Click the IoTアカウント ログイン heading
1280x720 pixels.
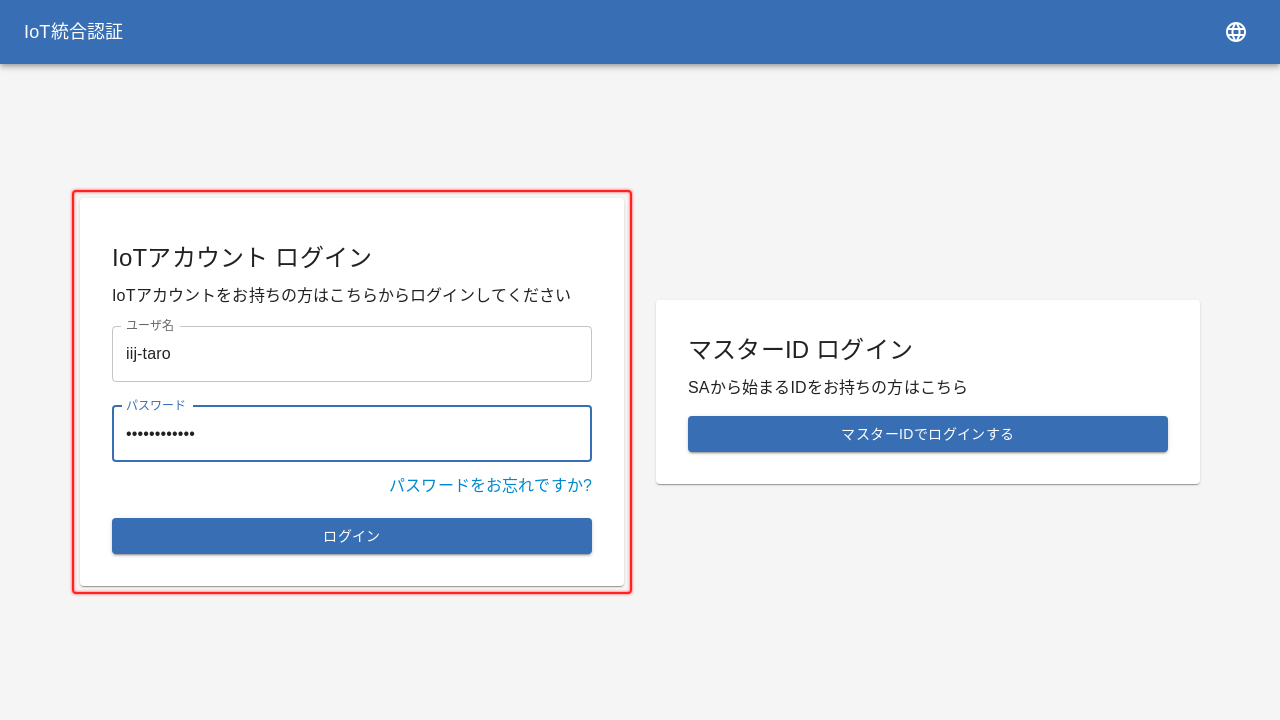pyautogui.click(x=242, y=257)
